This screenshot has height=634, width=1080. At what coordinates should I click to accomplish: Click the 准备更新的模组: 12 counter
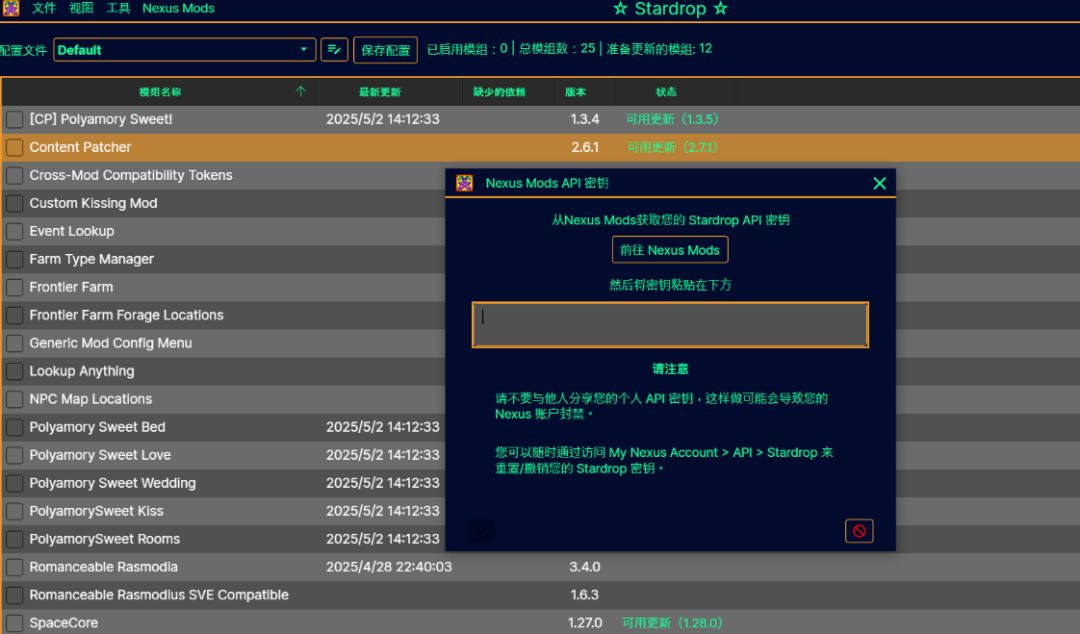659,49
